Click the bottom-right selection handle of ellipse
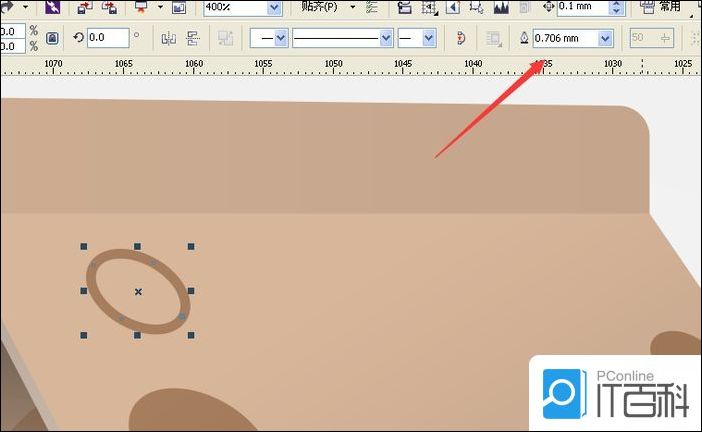 [x=191, y=335]
